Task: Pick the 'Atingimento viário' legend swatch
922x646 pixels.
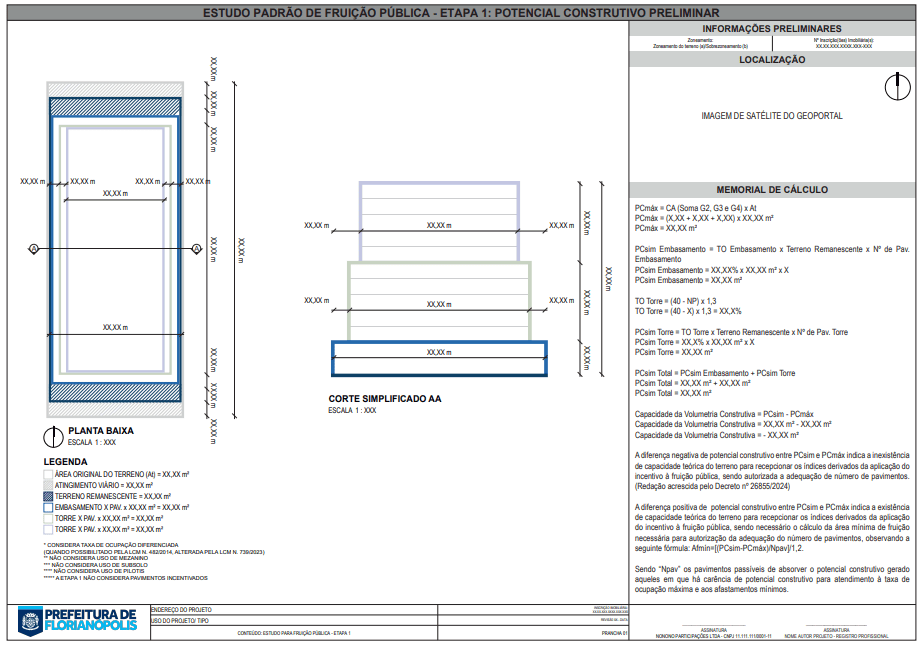Action: tap(48, 486)
